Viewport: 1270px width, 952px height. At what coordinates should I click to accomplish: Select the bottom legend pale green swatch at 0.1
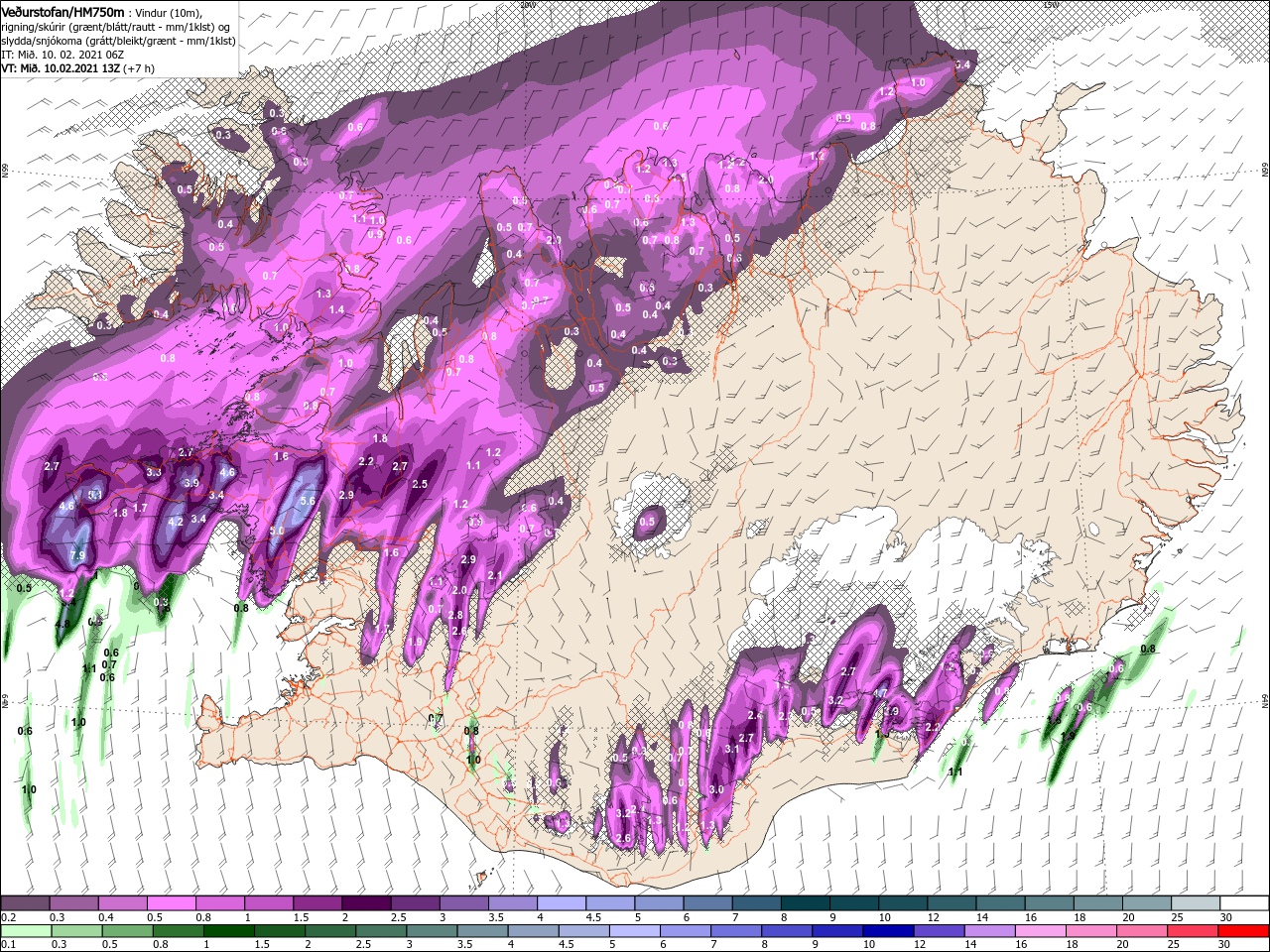point(27,932)
